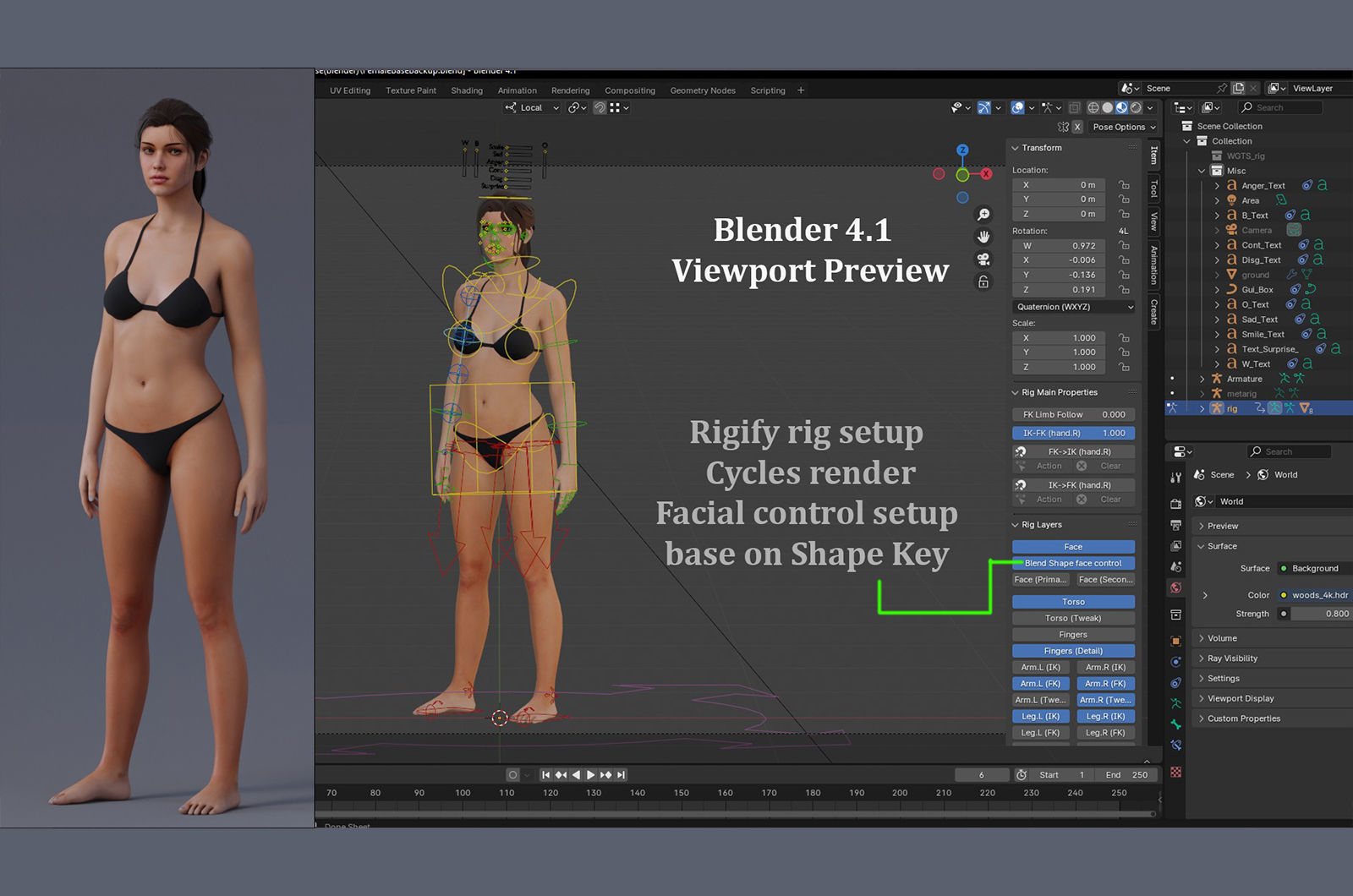The width and height of the screenshot is (1353, 896).
Task: Toggle the X-ray display button
Action: (x=1074, y=108)
